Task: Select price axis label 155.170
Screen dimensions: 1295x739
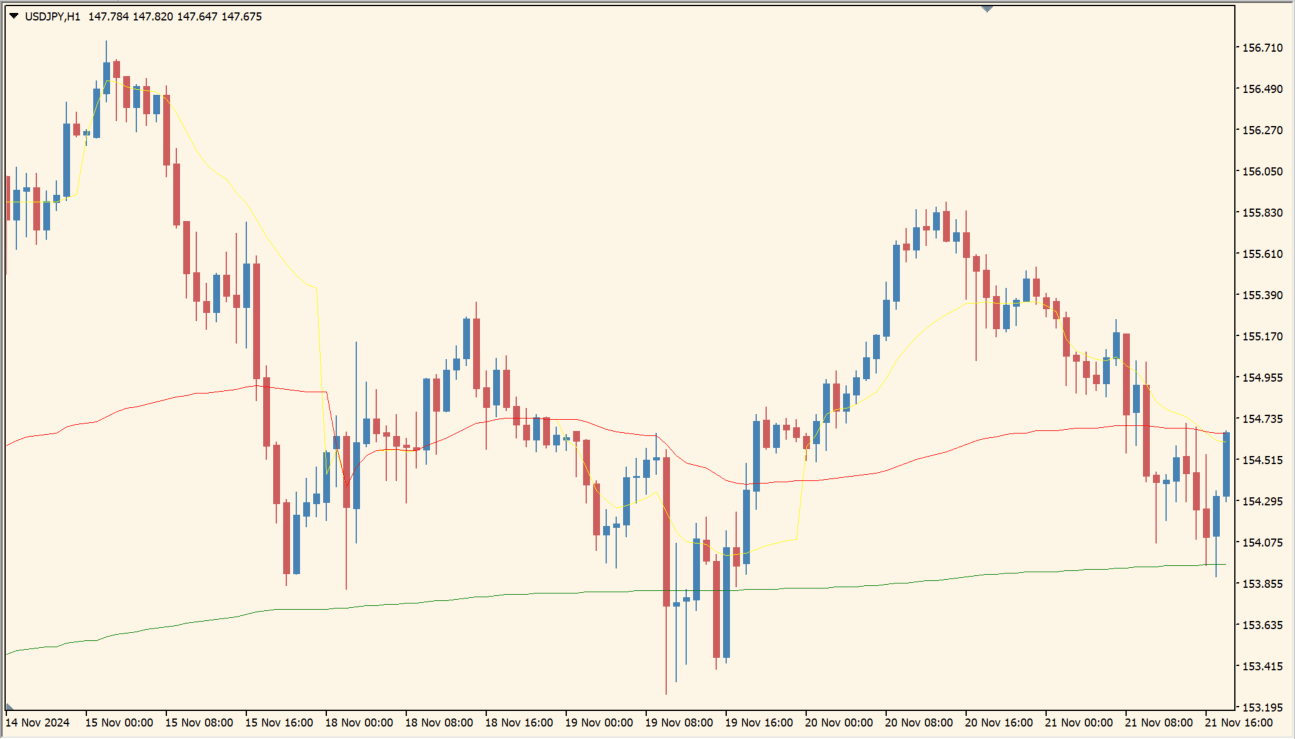Action: (1262, 337)
